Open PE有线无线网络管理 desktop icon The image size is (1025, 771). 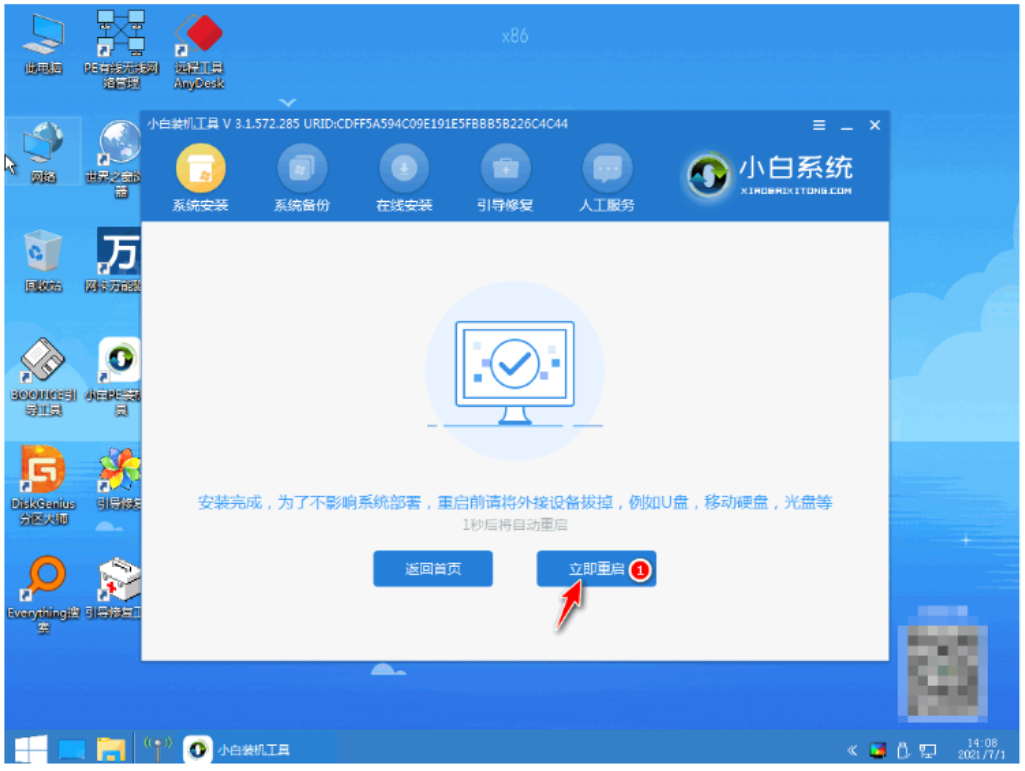pyautogui.click(x=121, y=49)
